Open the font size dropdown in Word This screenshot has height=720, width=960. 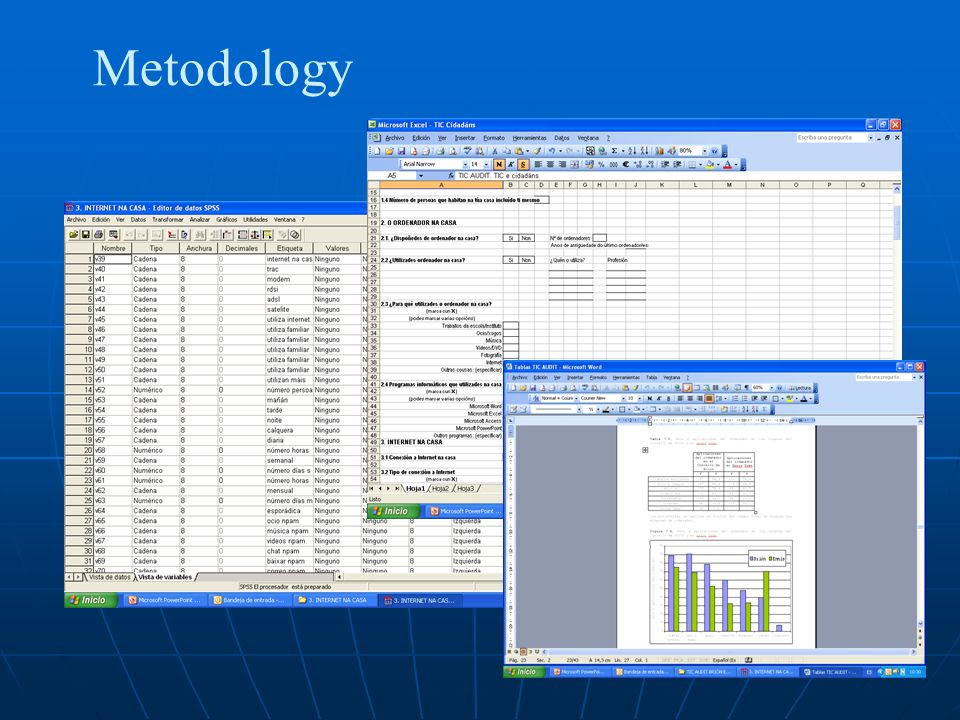tap(640, 399)
